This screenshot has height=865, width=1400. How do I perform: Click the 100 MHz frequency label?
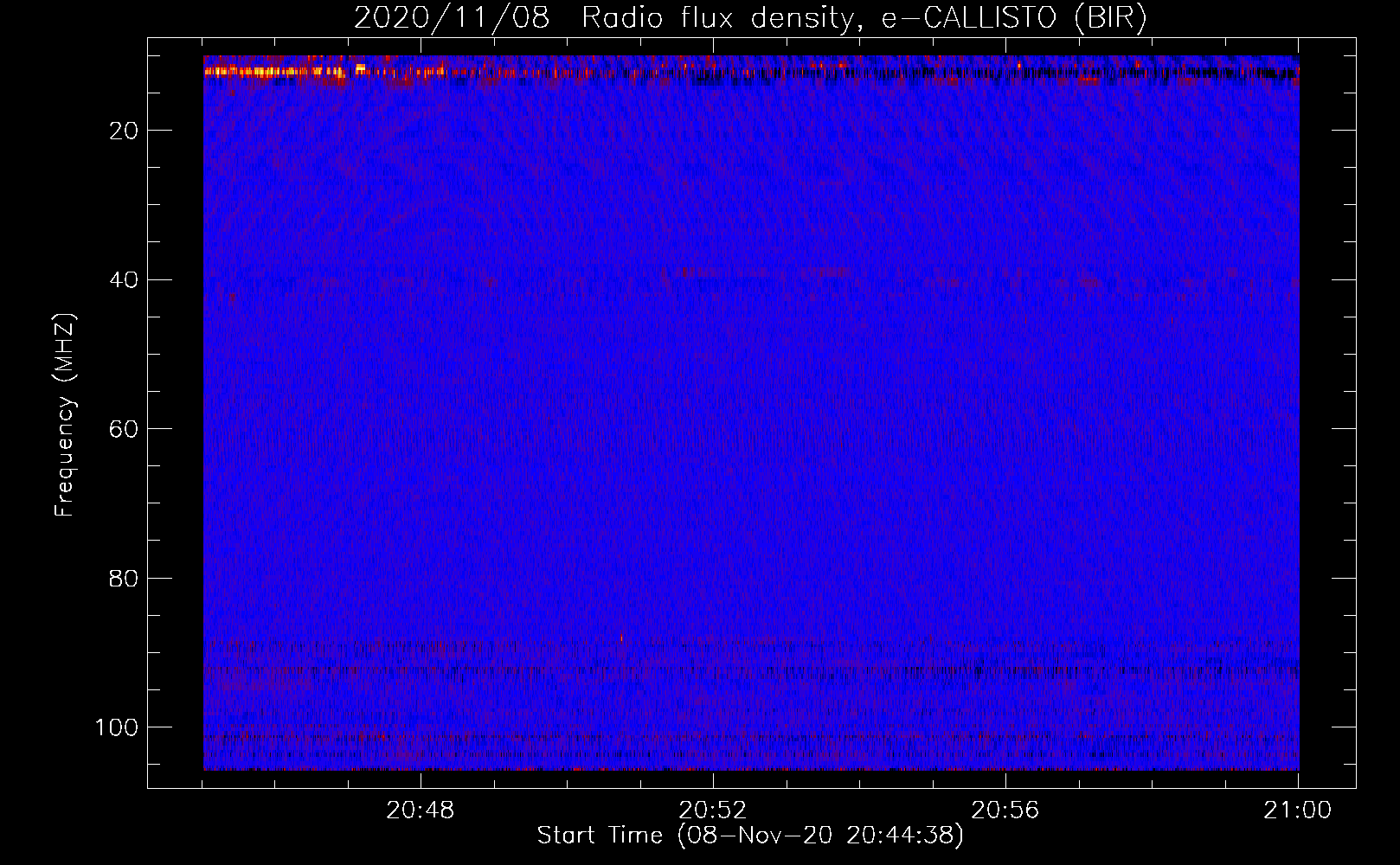tap(117, 727)
